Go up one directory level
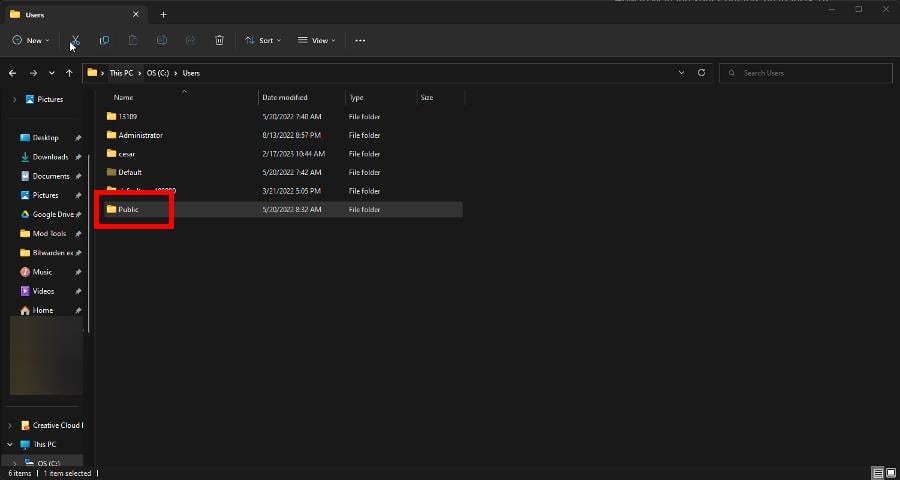The height and width of the screenshot is (480, 900). 69,73
